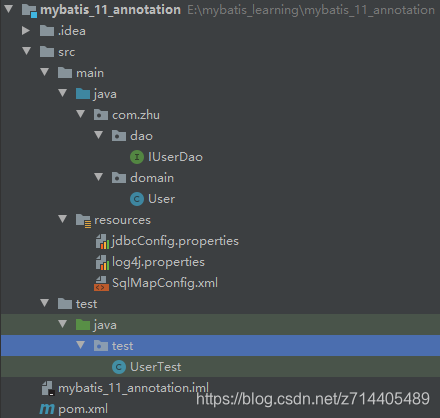Image resolution: width=440 pixels, height=418 pixels.
Task: Click the blue java sources root icon
Action: [83, 94]
